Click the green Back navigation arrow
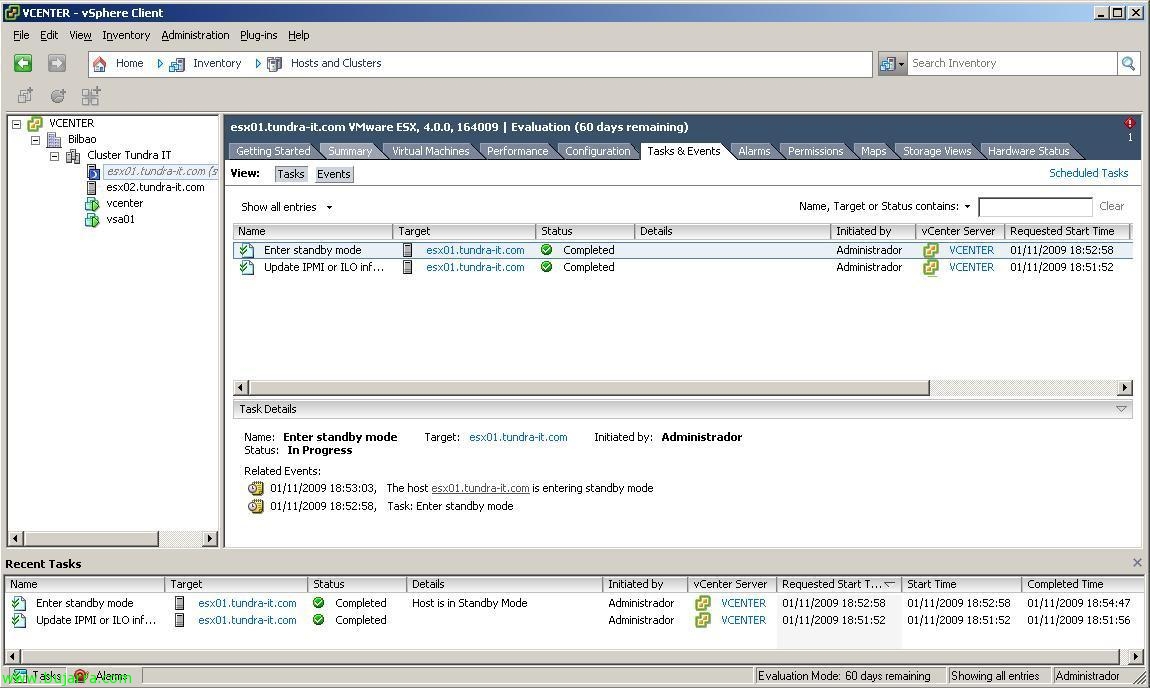Viewport: 1150px width, 688px height. [23, 63]
